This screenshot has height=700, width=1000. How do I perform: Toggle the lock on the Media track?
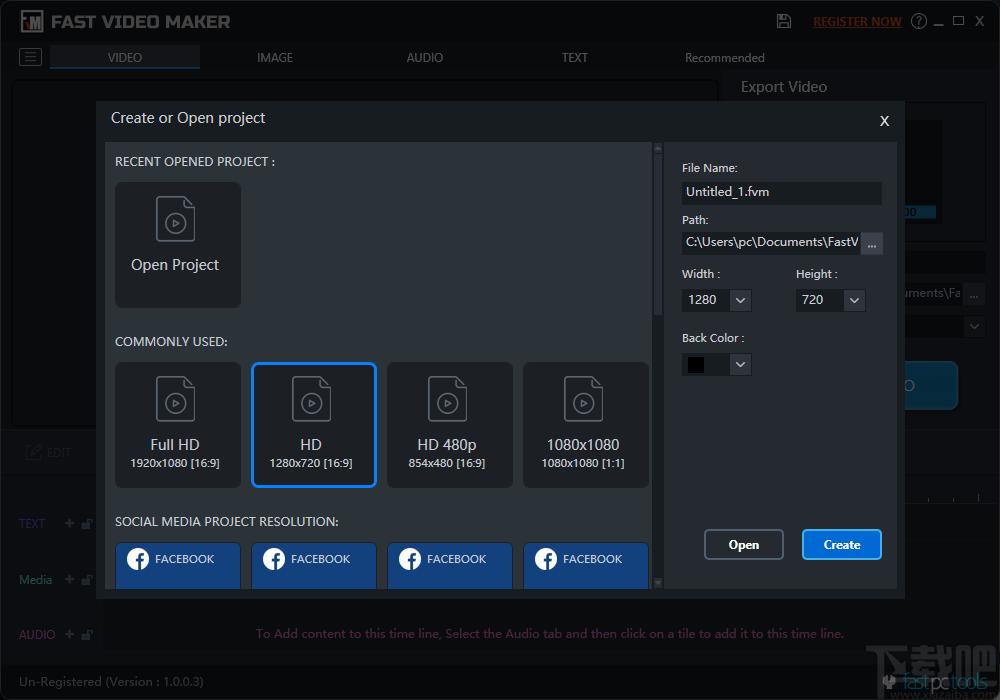click(87, 579)
